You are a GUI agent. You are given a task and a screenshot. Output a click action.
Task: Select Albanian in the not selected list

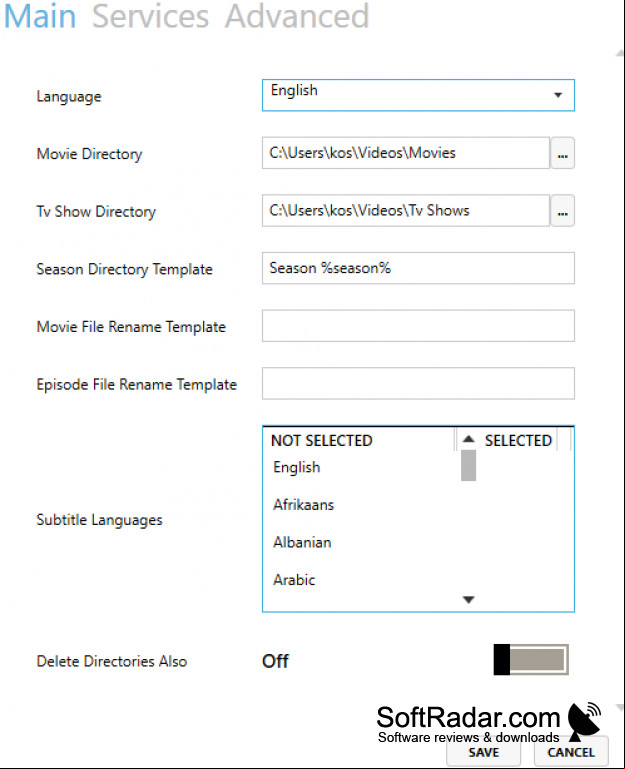[302, 542]
